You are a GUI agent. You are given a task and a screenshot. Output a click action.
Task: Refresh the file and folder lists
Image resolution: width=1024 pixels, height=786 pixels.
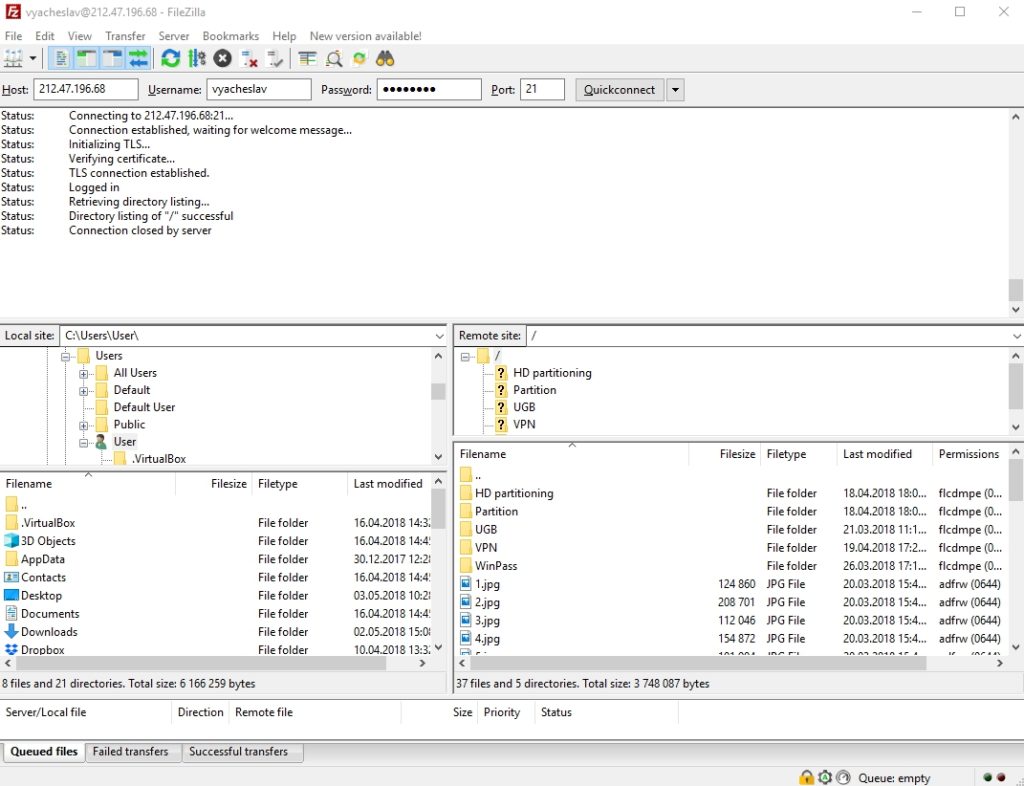(170, 59)
